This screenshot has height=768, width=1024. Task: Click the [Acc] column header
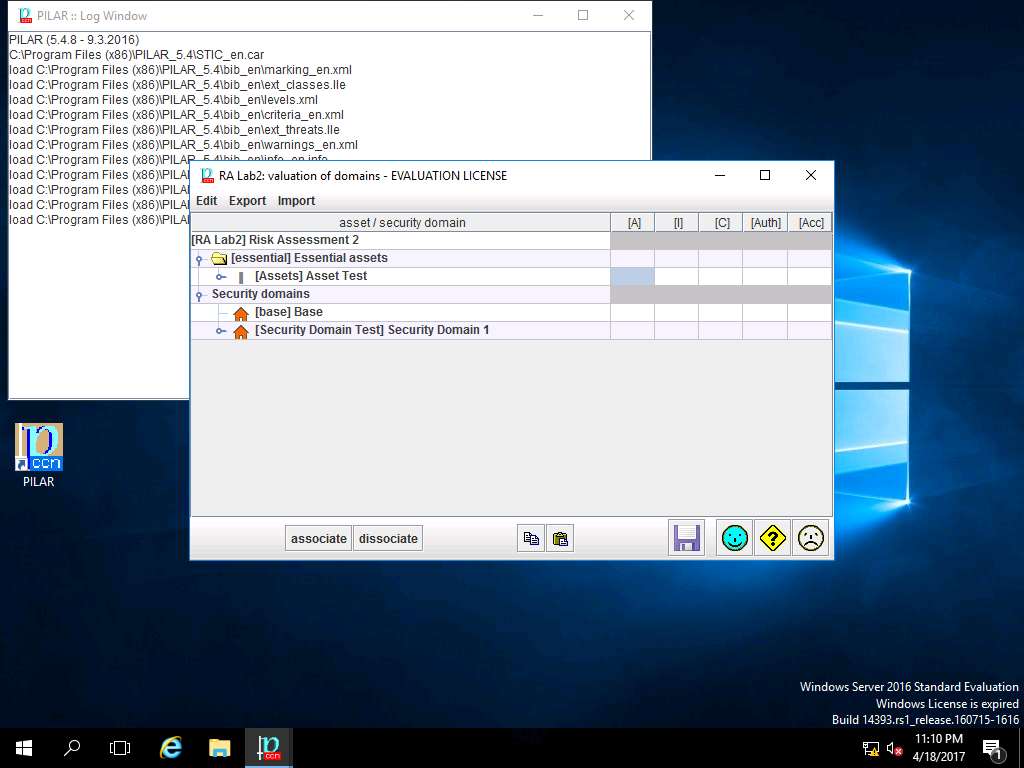tap(810, 223)
